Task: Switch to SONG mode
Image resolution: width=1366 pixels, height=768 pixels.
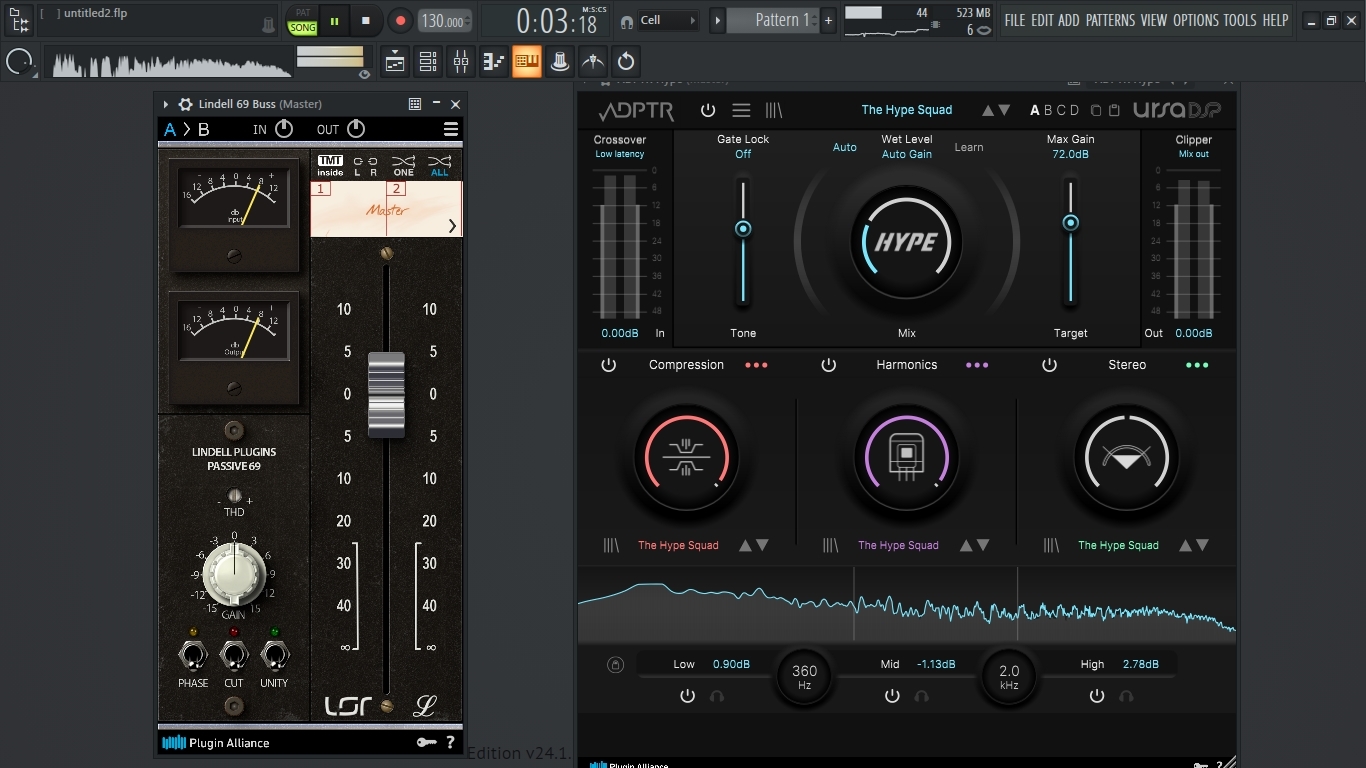Action: pos(302,28)
